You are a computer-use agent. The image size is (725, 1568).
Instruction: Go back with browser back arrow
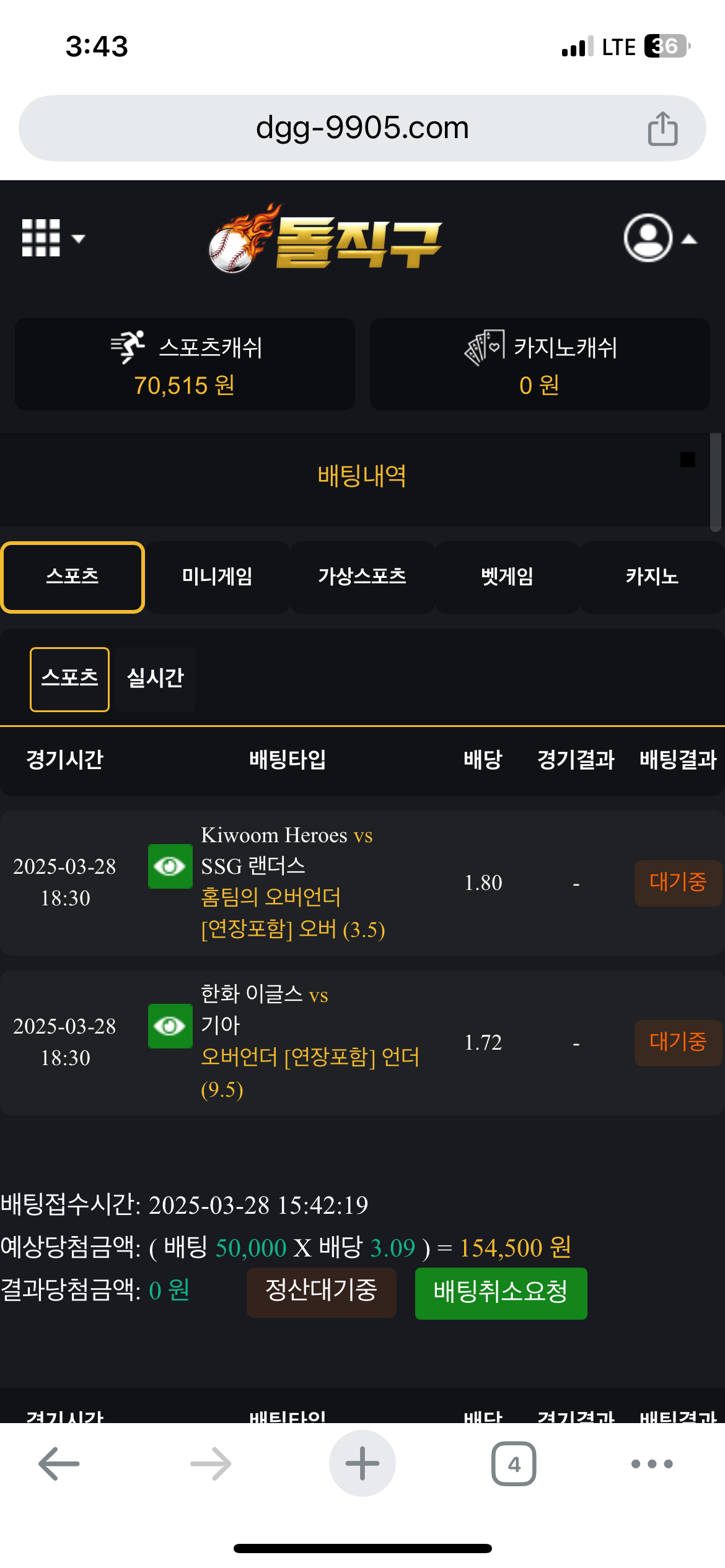(59, 1464)
